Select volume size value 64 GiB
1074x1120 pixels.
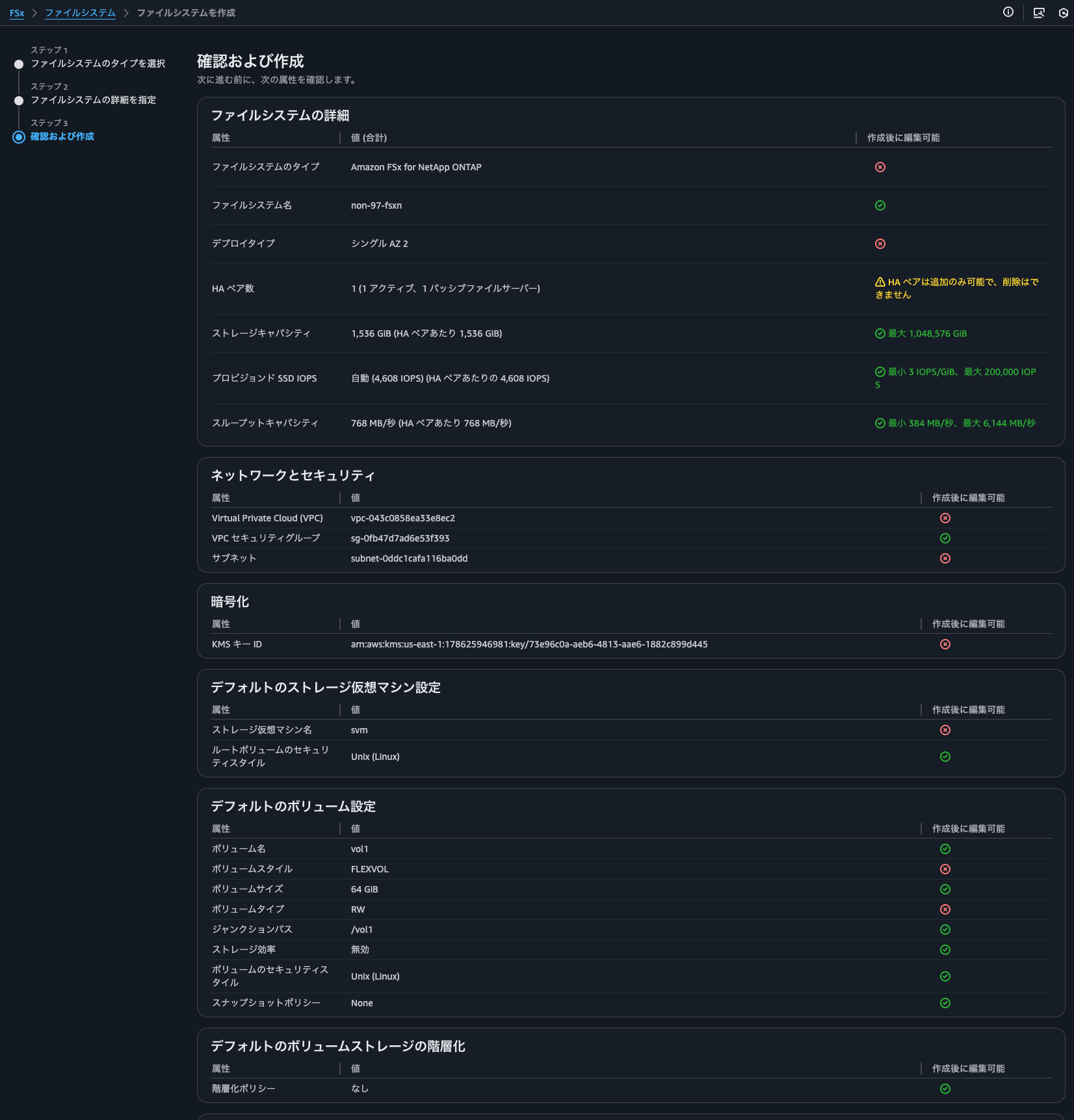point(365,889)
